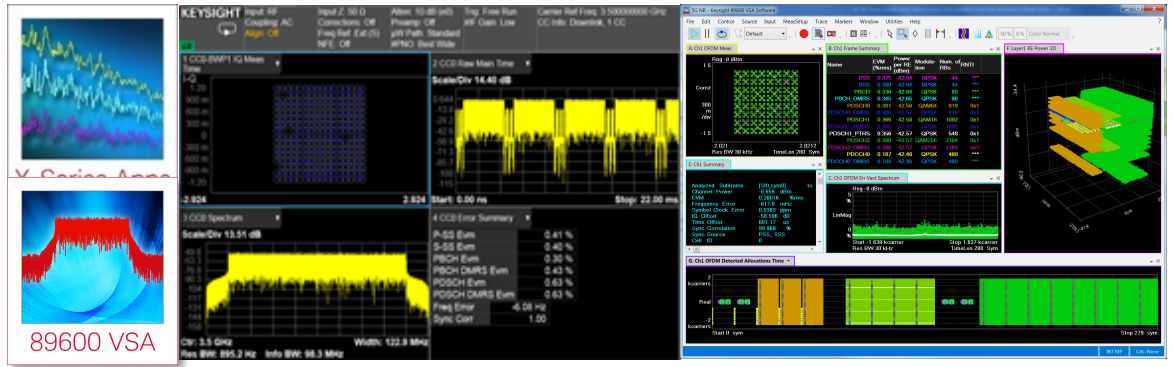Click the 89600 VSA thumbnail
This screenshot has height=367, width=1174.
click(93, 270)
